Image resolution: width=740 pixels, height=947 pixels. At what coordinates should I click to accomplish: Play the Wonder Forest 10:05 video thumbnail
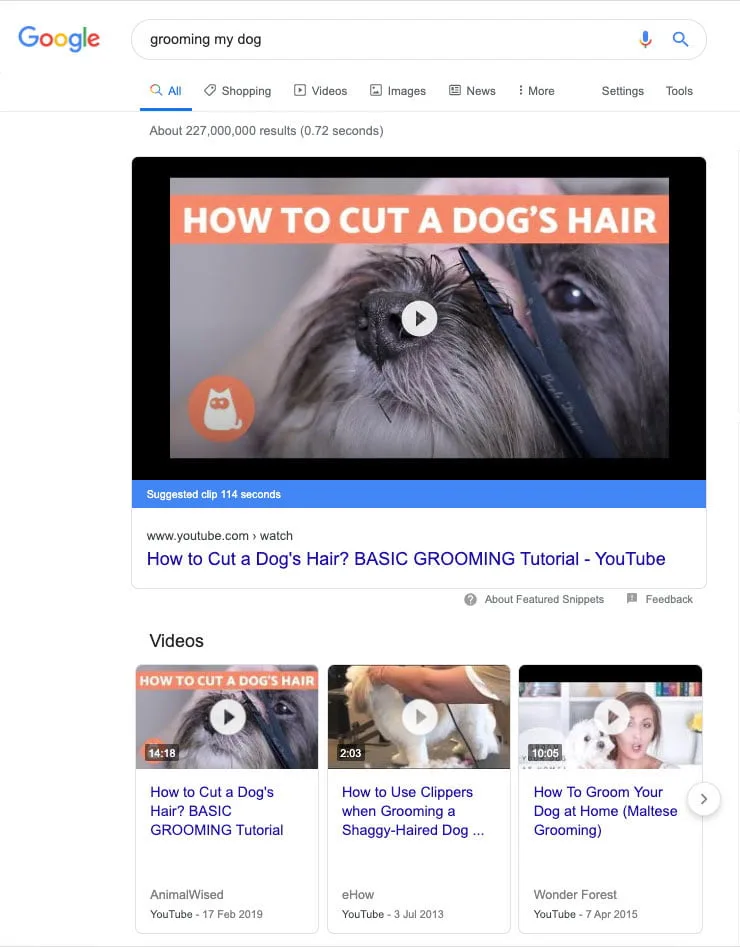coord(610,717)
